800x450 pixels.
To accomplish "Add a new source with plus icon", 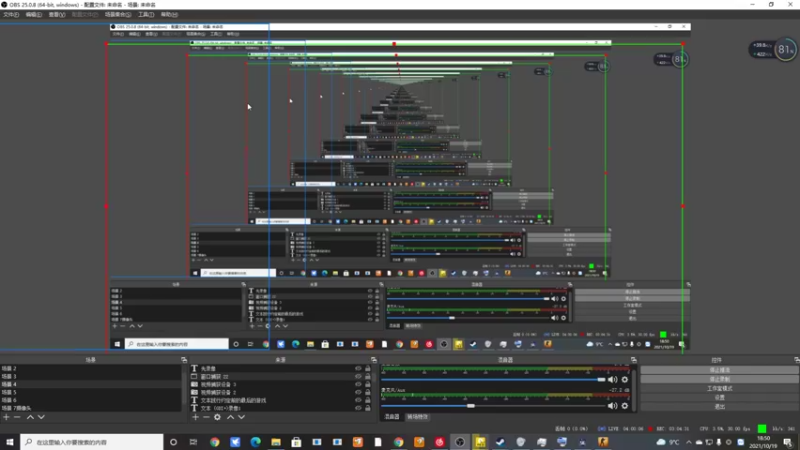I will click(x=195, y=417).
